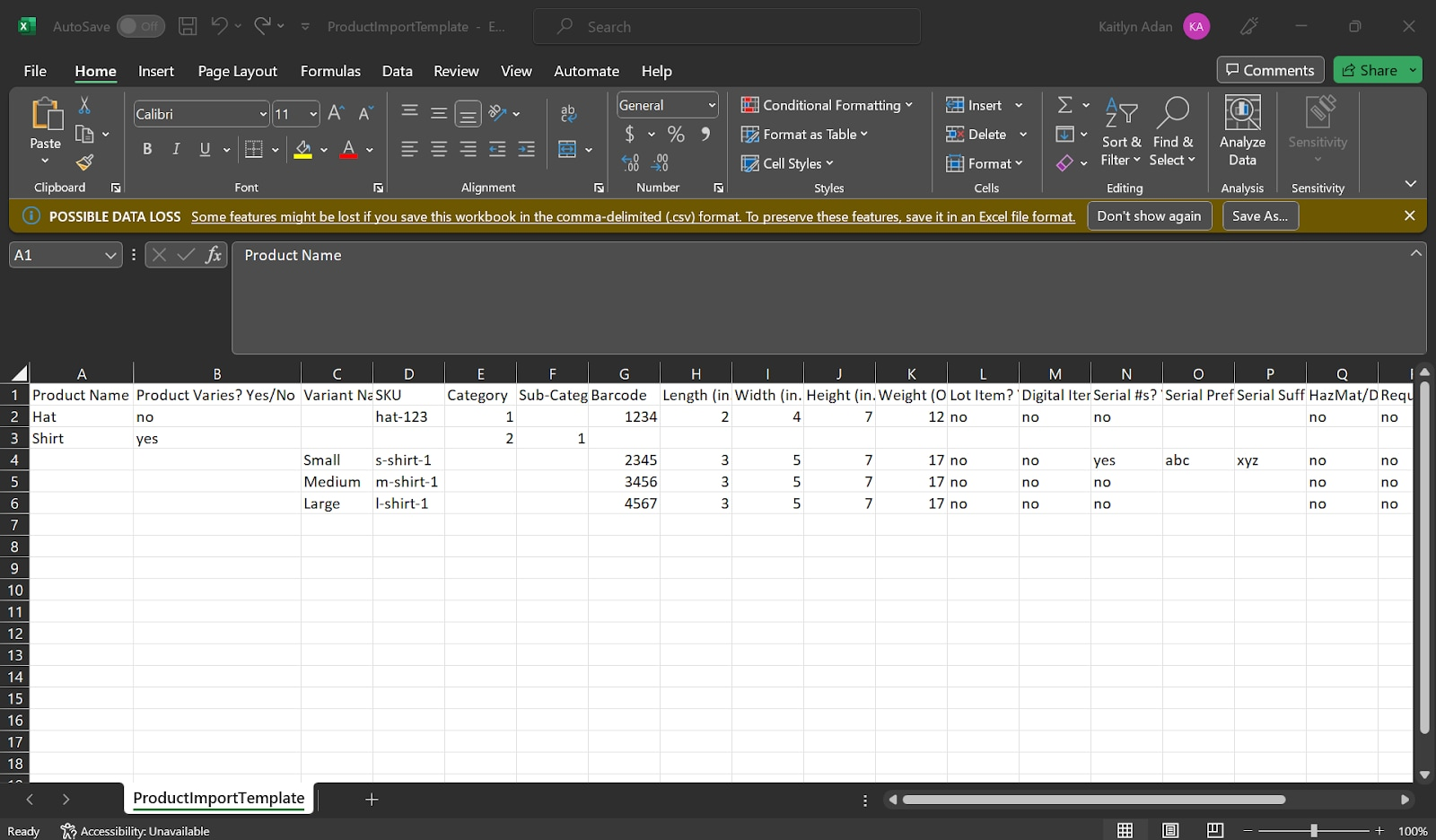Click the AutoSum sigma icon
The image size is (1436, 840).
1064,104
